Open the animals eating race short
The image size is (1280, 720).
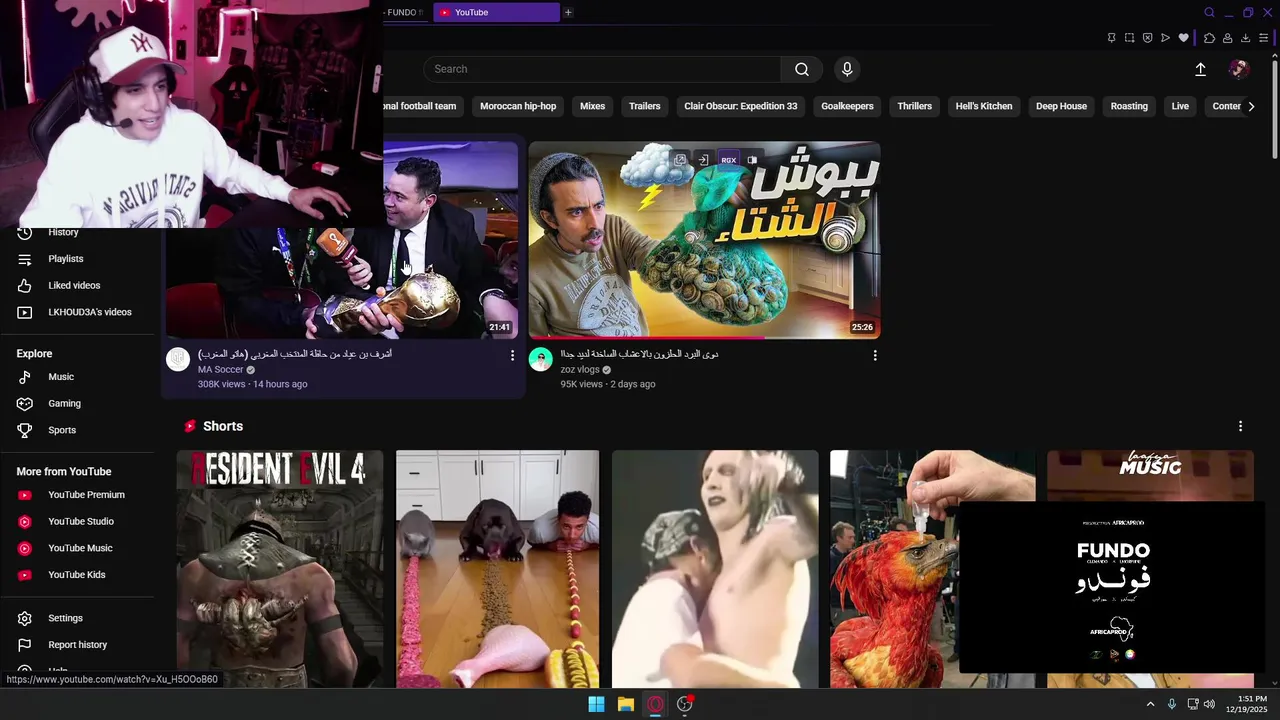pyautogui.click(x=497, y=569)
